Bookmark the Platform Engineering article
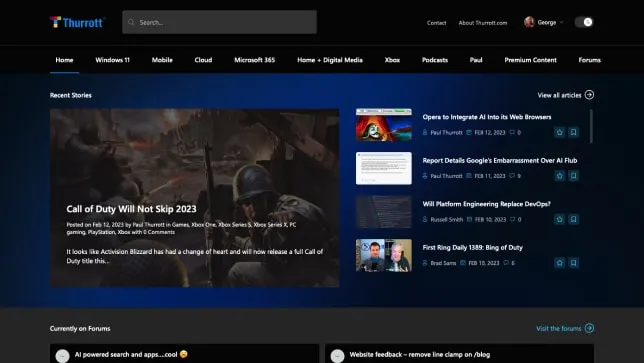644x363 pixels. (x=574, y=219)
